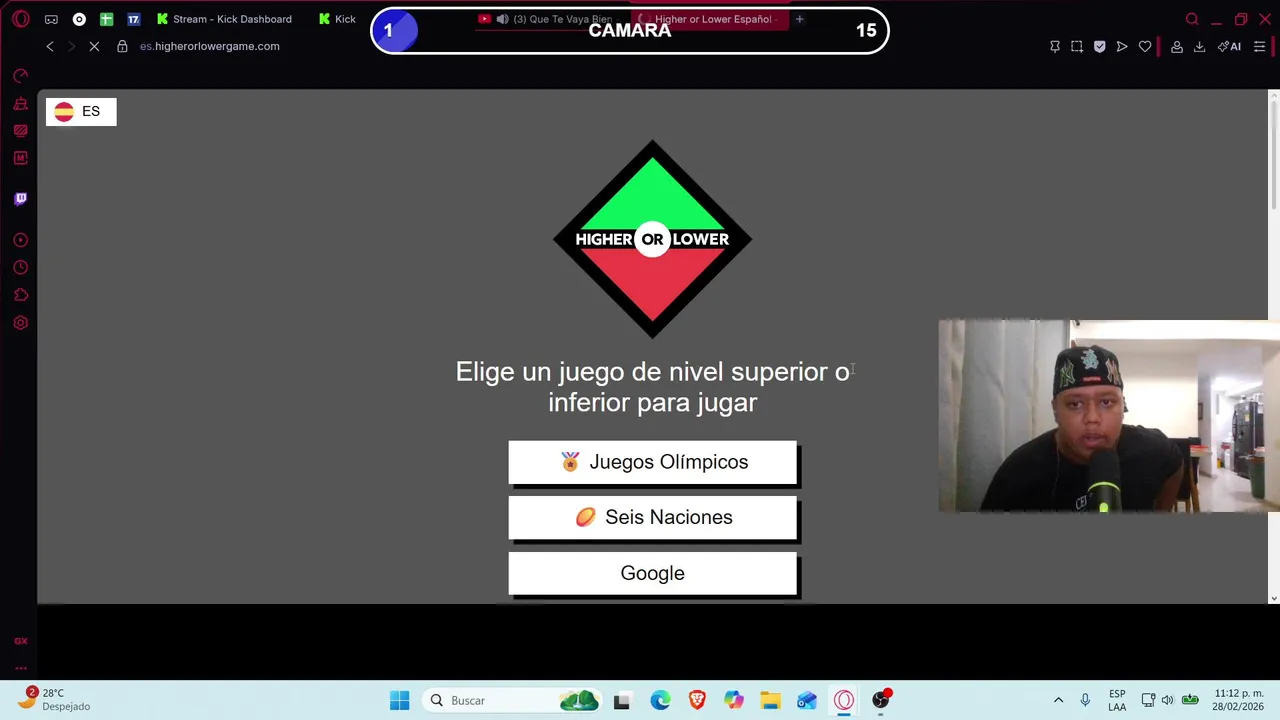Viewport: 1280px width, 720px height.
Task: Open GX Corner gamepad tab icon
Action: (51, 19)
